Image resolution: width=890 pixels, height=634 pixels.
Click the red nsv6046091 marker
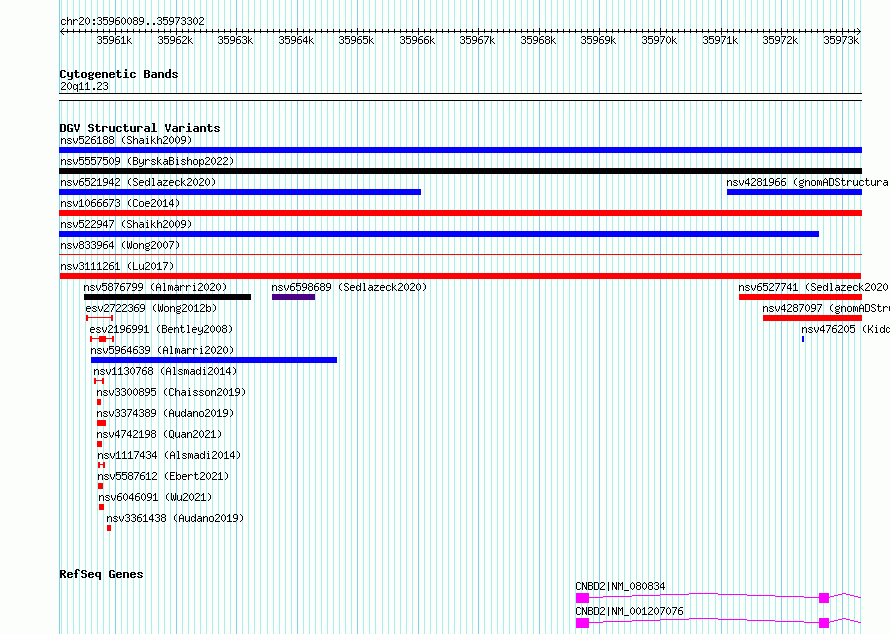coord(102,507)
